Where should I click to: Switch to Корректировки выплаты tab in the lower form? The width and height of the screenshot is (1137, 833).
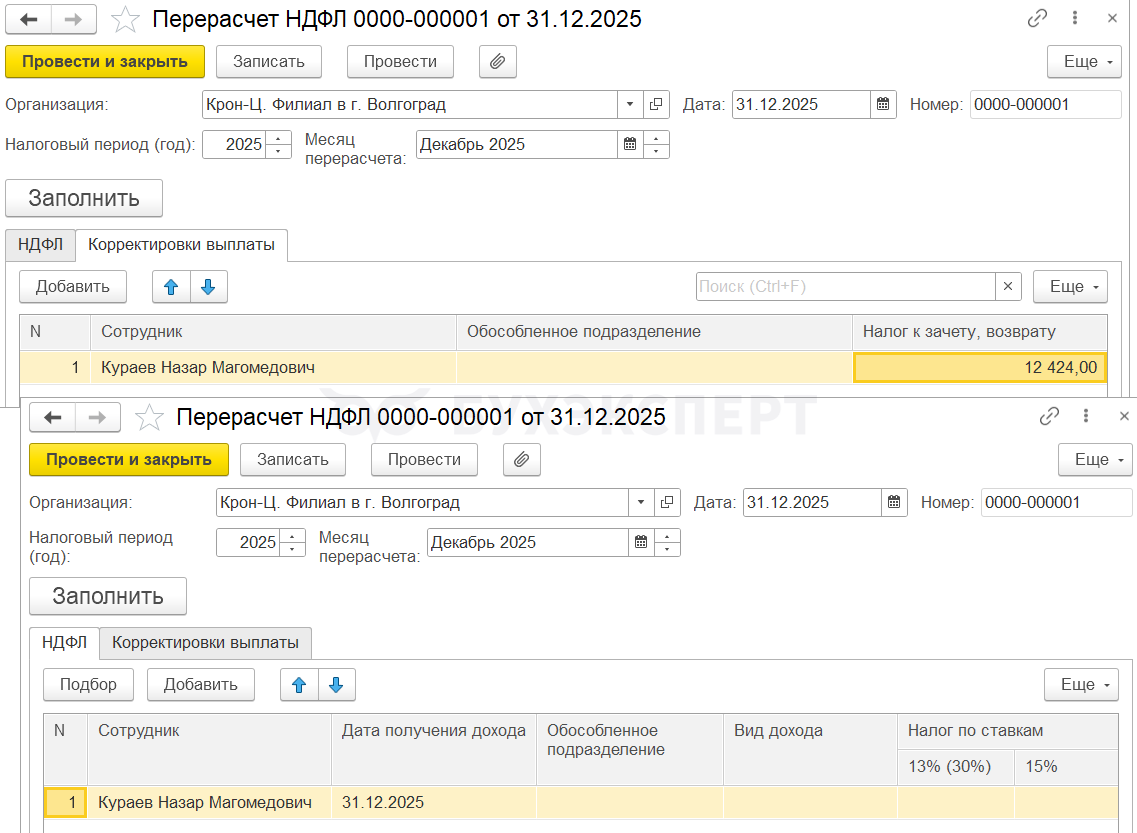coord(205,643)
